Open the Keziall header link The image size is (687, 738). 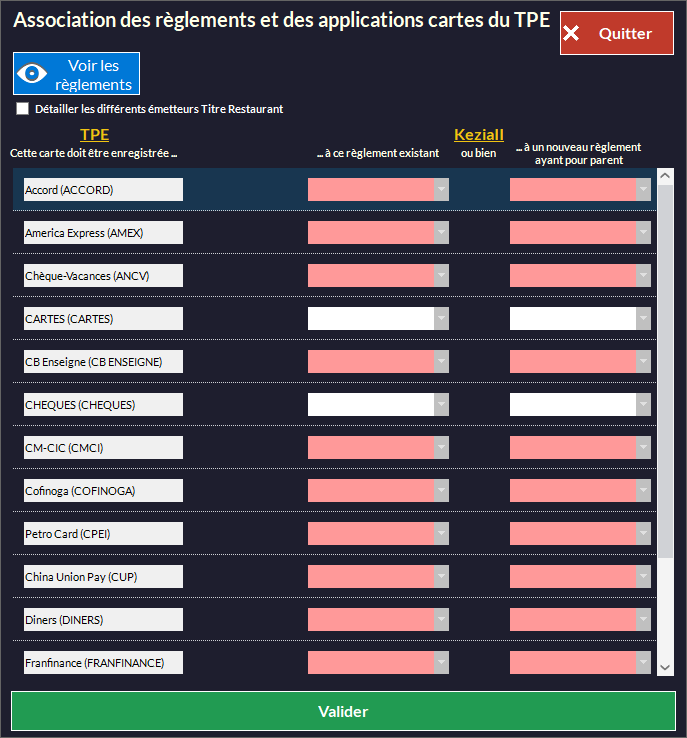478,135
